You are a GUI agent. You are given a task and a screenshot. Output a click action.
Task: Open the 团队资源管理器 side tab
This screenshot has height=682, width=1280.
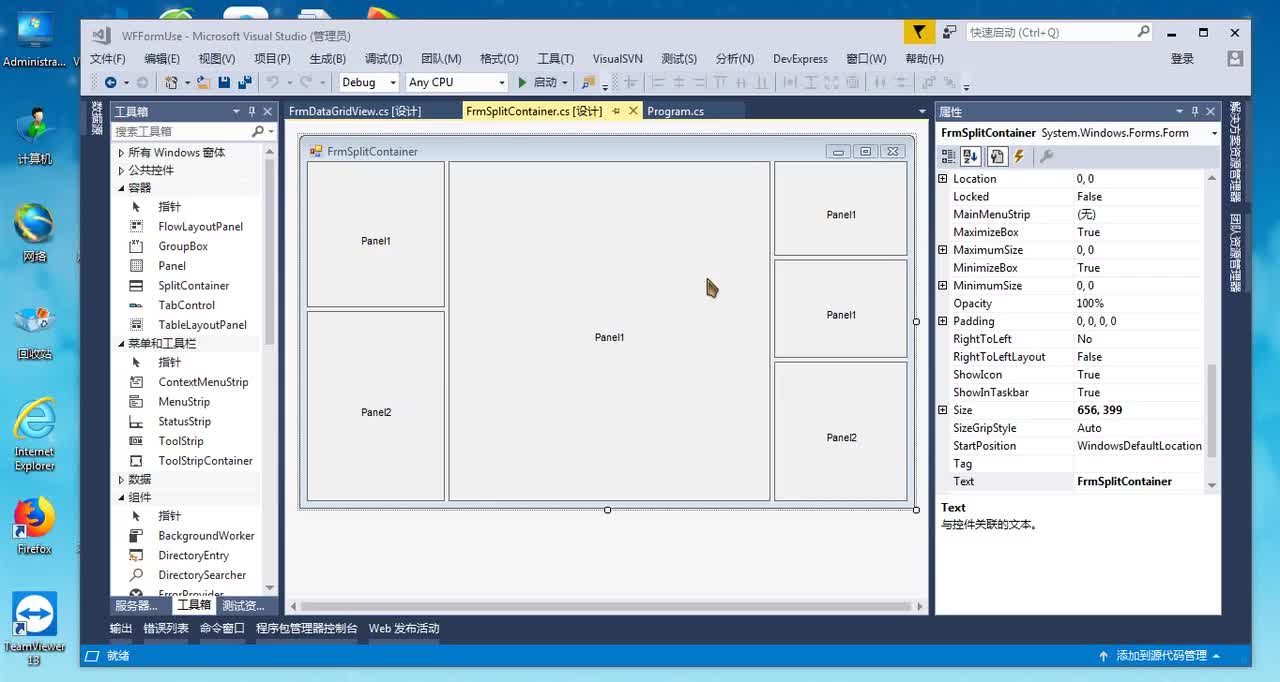click(x=1236, y=253)
